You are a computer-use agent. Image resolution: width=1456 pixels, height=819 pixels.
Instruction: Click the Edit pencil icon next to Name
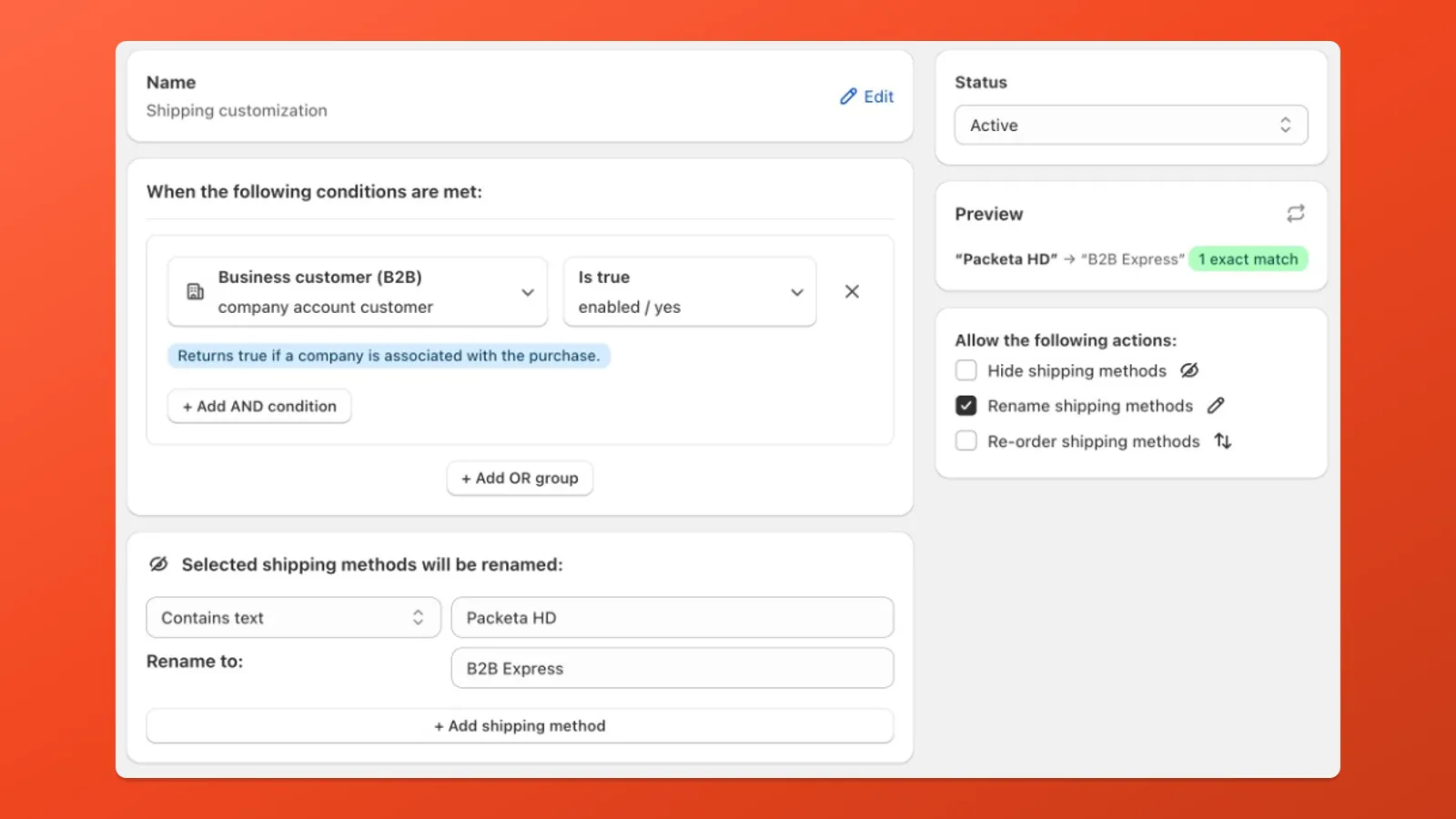[848, 96]
